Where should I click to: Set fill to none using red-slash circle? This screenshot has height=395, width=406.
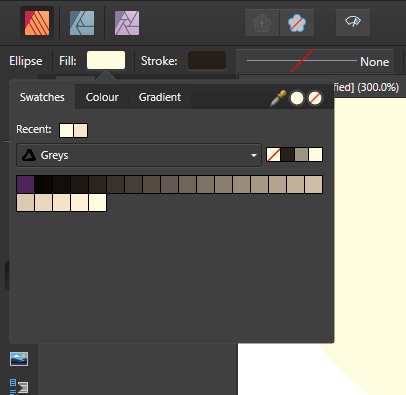click(x=315, y=98)
